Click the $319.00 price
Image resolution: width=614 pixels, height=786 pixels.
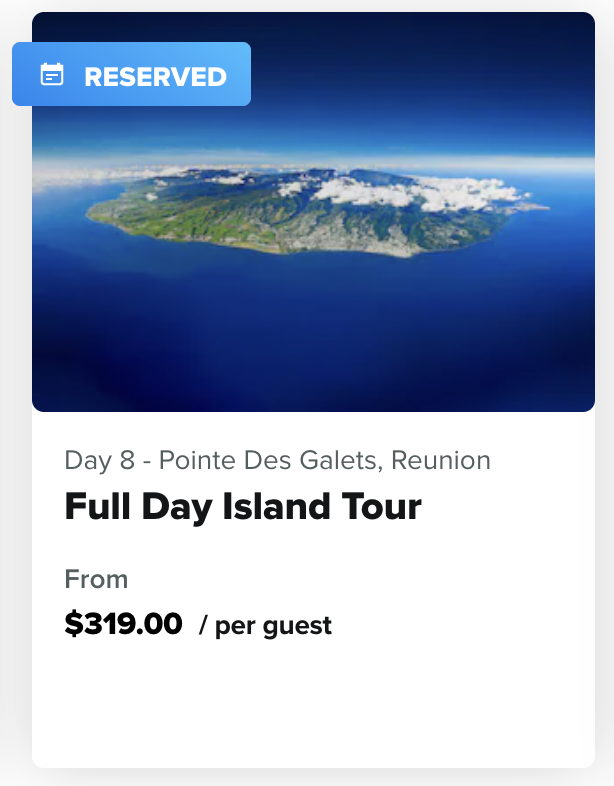pyautogui.click(x=123, y=625)
